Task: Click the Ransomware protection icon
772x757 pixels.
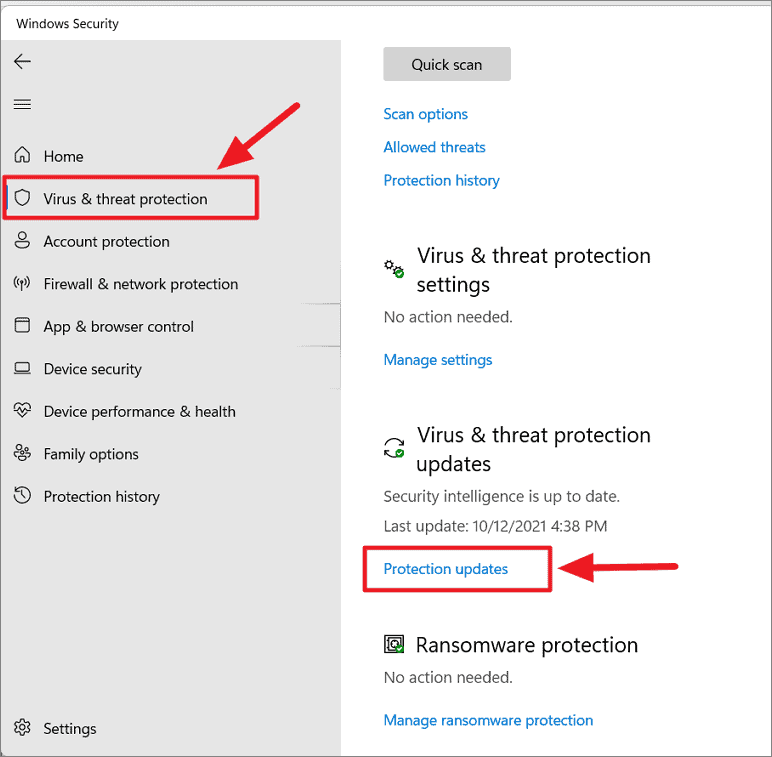Action: click(x=394, y=644)
